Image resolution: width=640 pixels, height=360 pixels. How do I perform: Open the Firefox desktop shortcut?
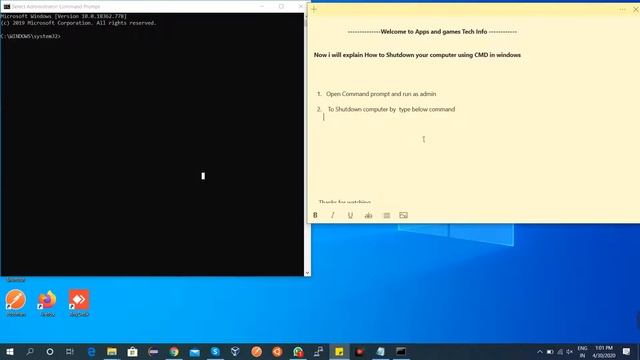tap(47, 303)
